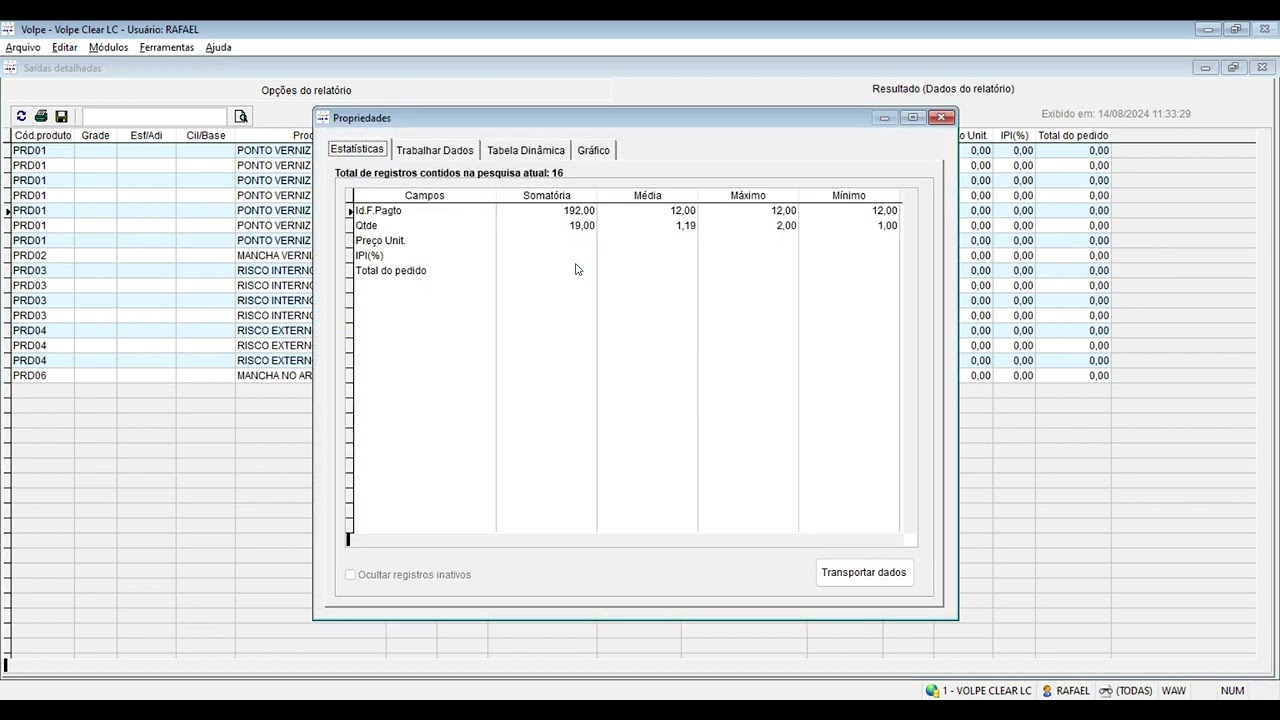Select the Id.F.Pagto row
Screen dimensions: 1280x720
[627, 210]
